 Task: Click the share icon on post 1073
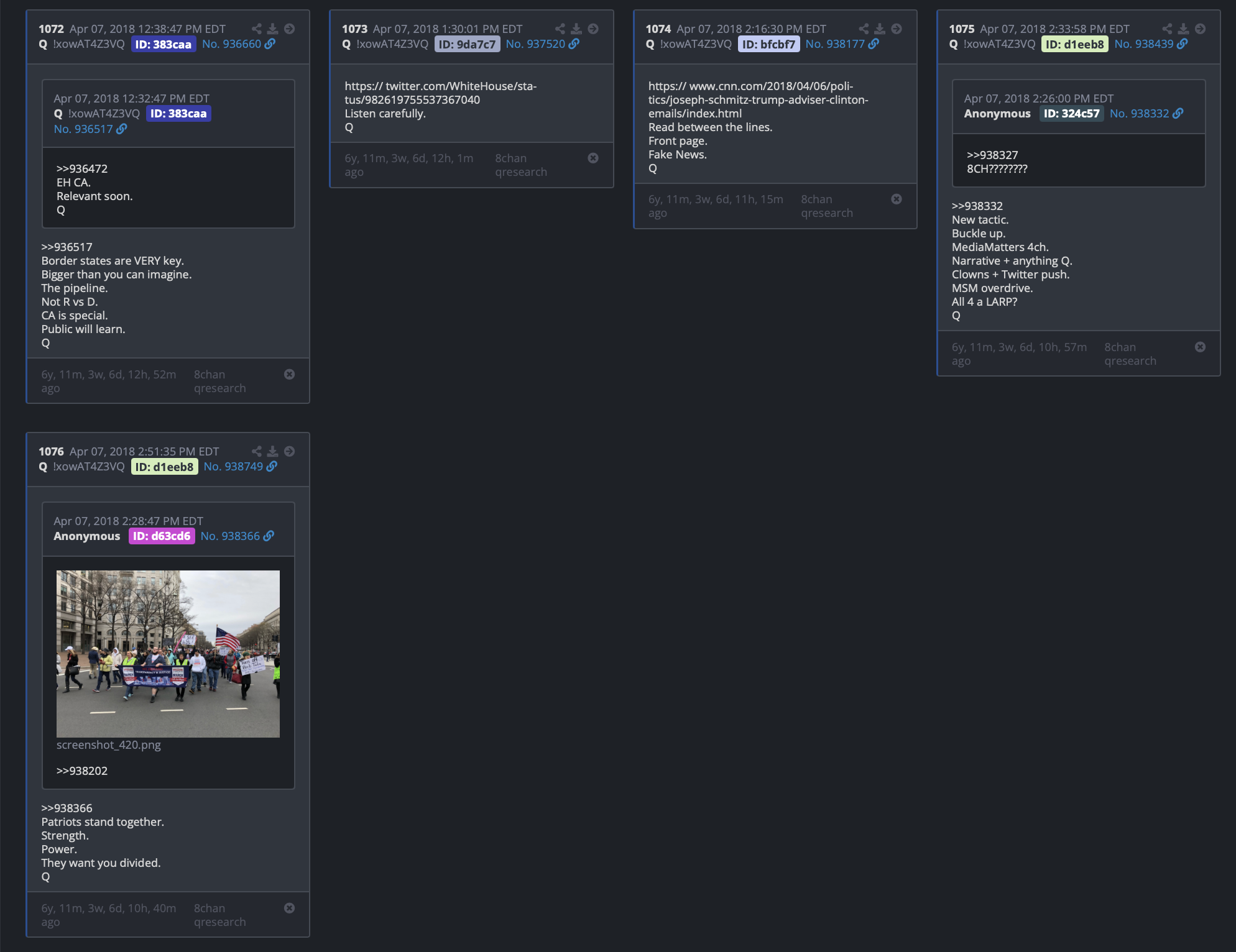(x=560, y=29)
